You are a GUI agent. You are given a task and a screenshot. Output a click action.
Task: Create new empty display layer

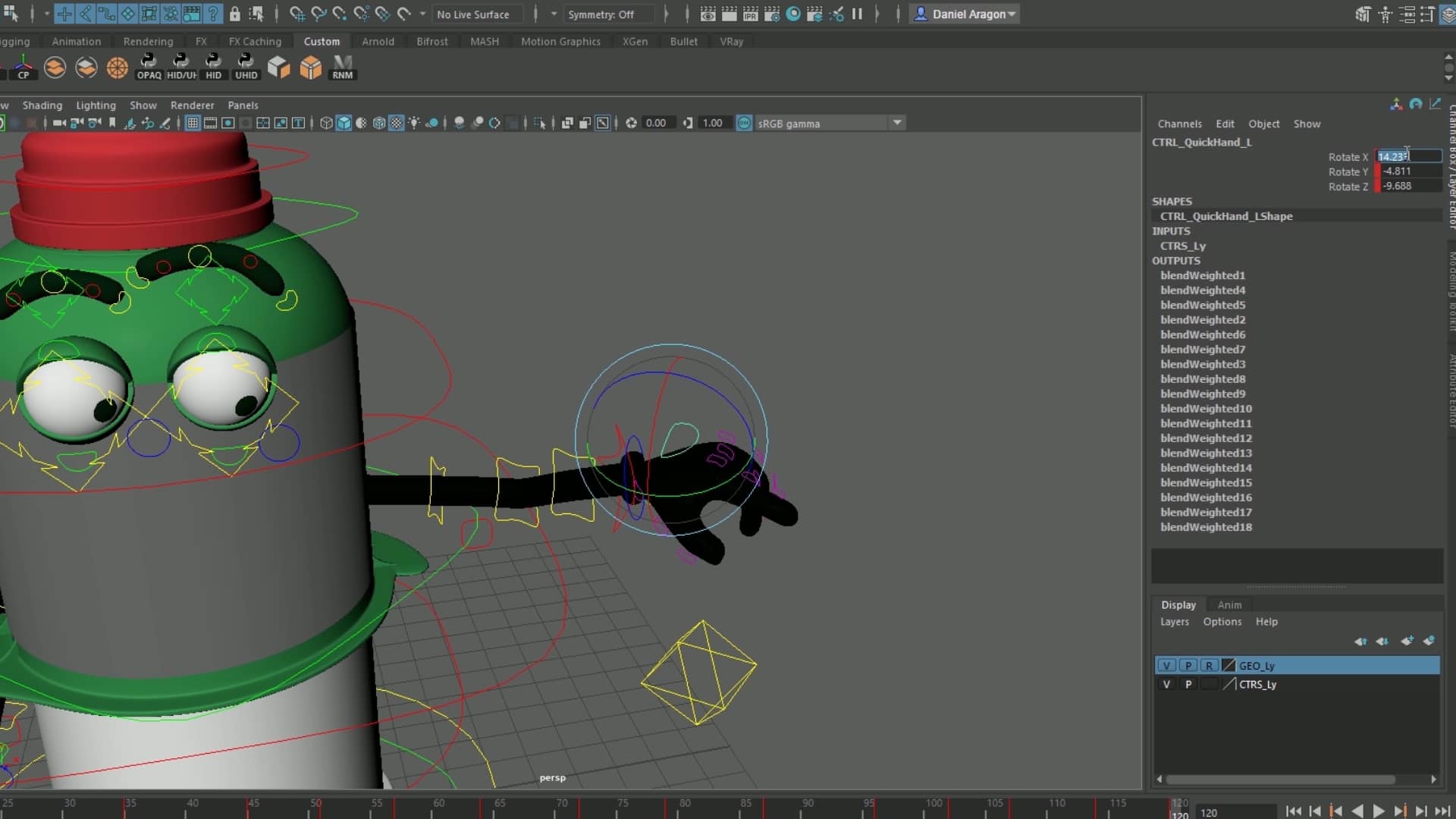click(x=1407, y=641)
